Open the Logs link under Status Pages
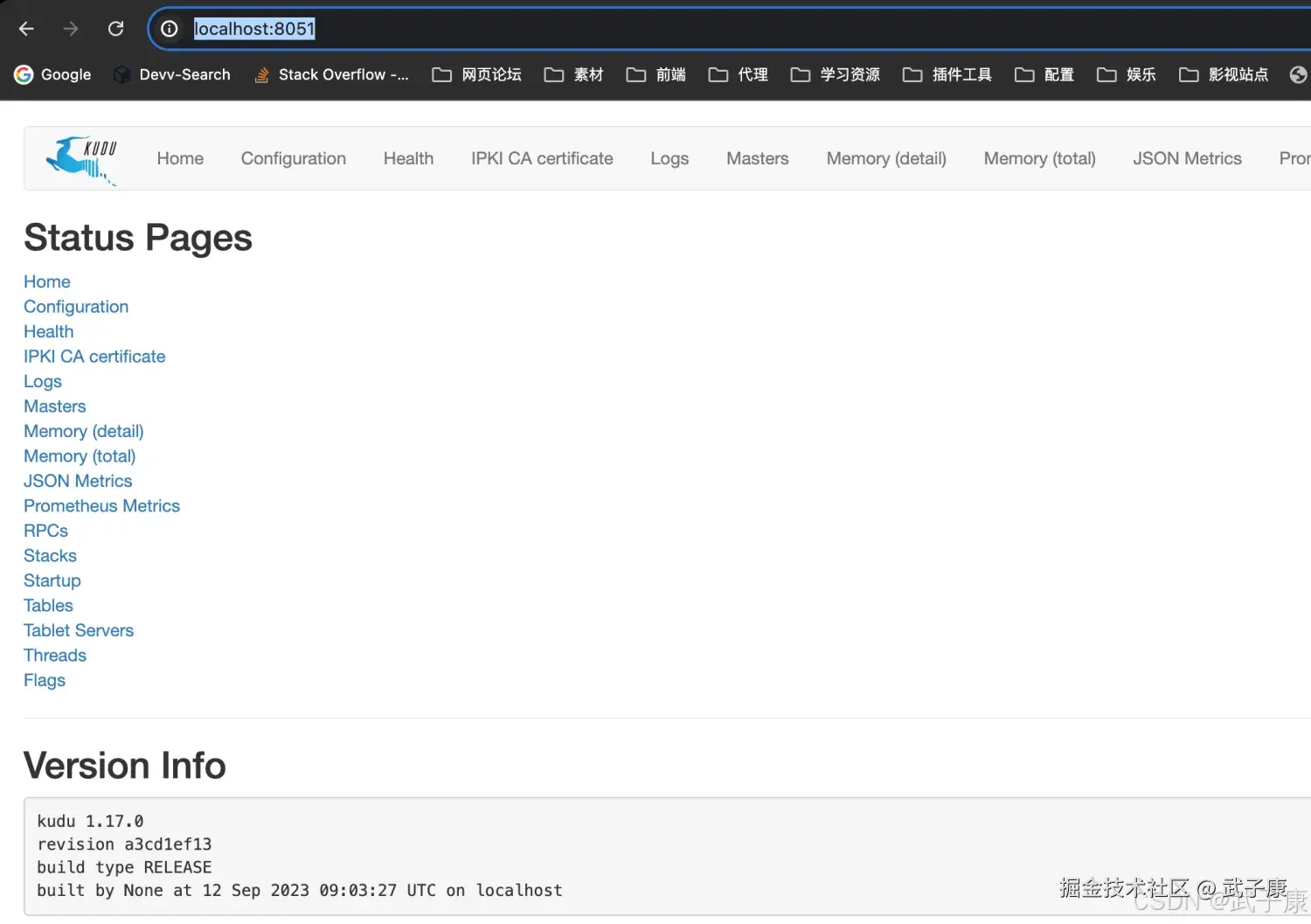Screen dimensions: 1311x924 [43, 381]
